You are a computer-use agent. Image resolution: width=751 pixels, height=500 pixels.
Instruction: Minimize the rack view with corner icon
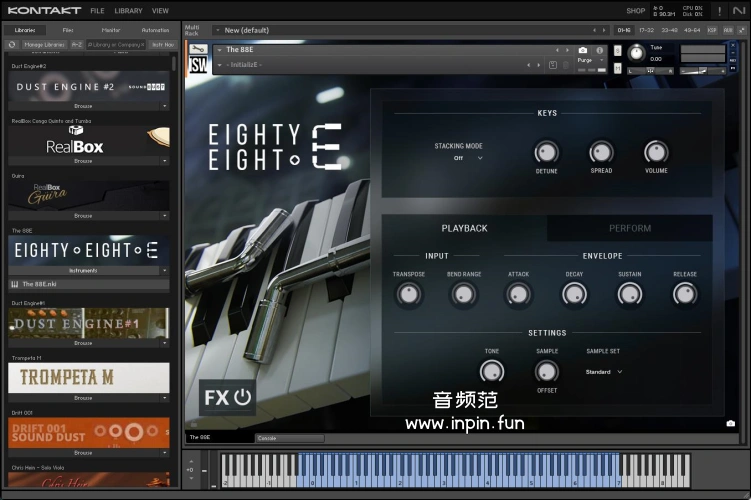(x=742, y=30)
